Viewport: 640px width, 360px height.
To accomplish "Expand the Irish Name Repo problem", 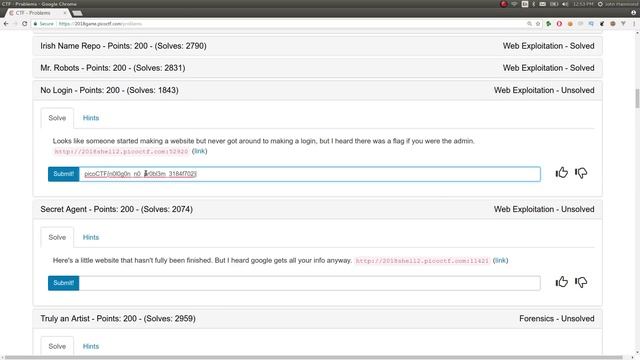I will coord(317,46).
